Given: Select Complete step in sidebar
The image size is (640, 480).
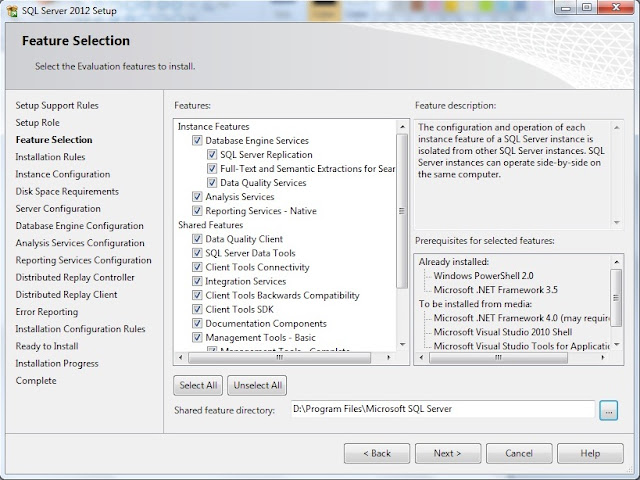Looking at the screenshot, I should [36, 381].
